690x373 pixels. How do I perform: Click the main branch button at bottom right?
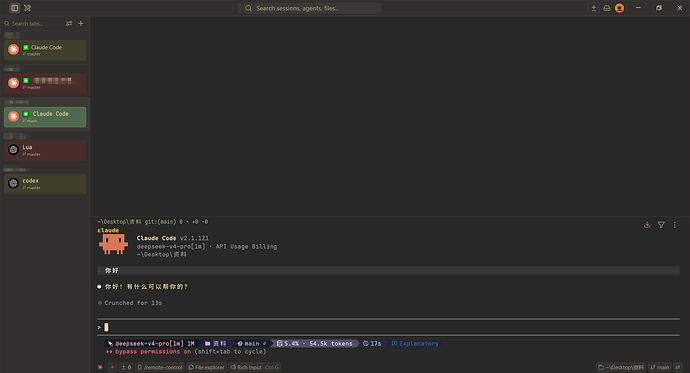(660, 367)
